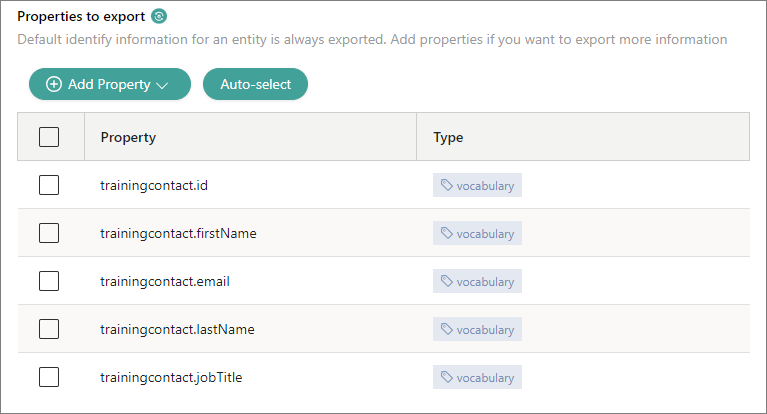The height and width of the screenshot is (414, 767).
Task: Click the trainingcontact.email property name
Action: 165,281
